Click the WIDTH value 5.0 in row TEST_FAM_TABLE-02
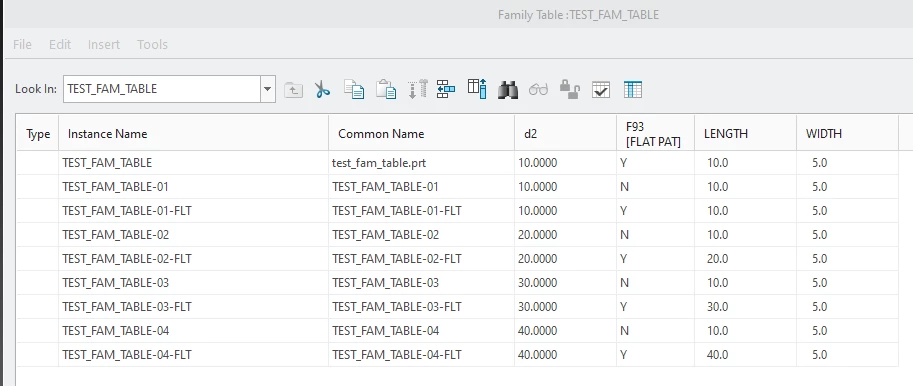Image resolution: width=913 pixels, height=386 pixels. point(847,235)
